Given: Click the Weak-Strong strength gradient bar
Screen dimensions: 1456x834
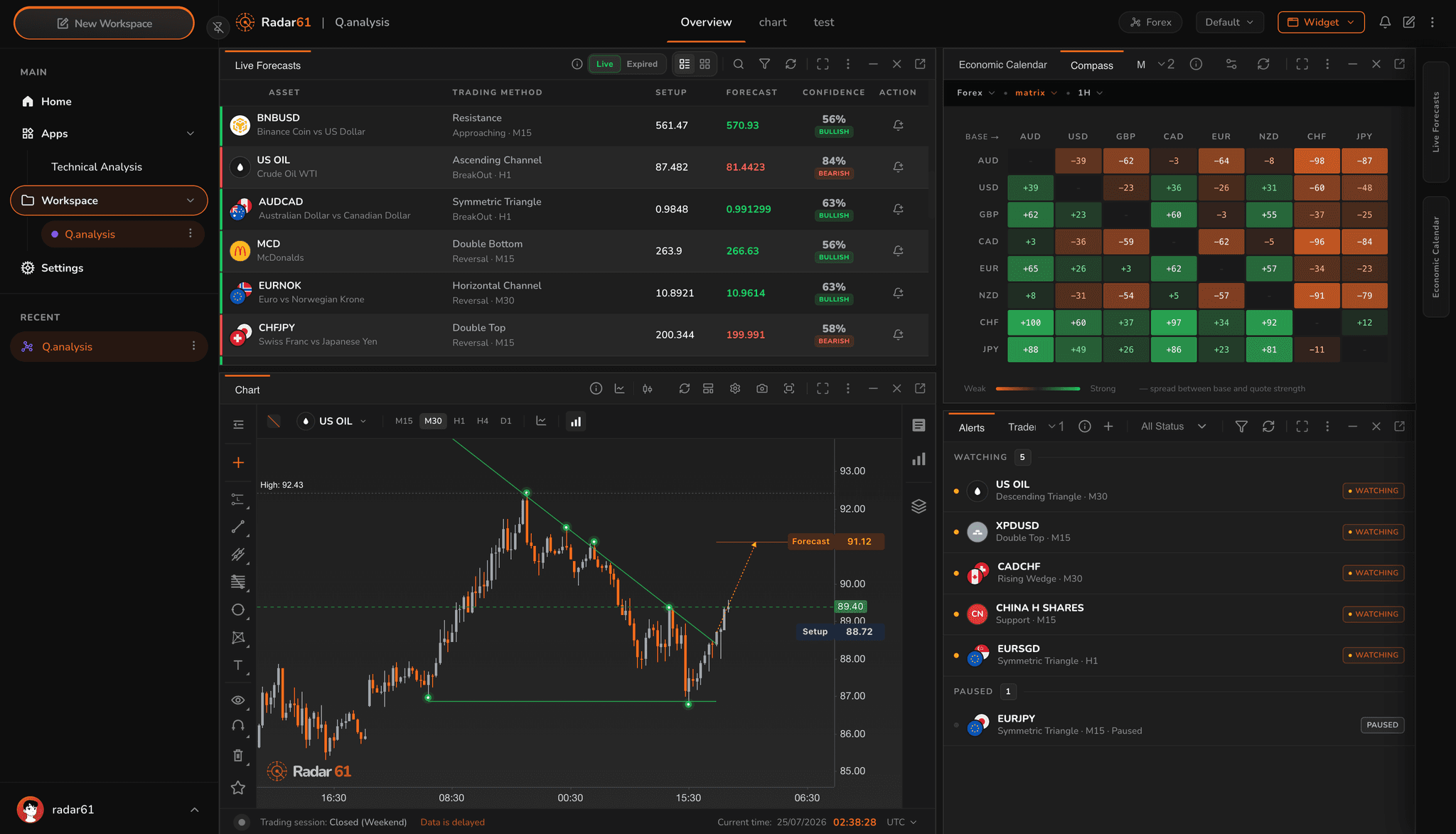Looking at the screenshot, I should pos(1037,389).
